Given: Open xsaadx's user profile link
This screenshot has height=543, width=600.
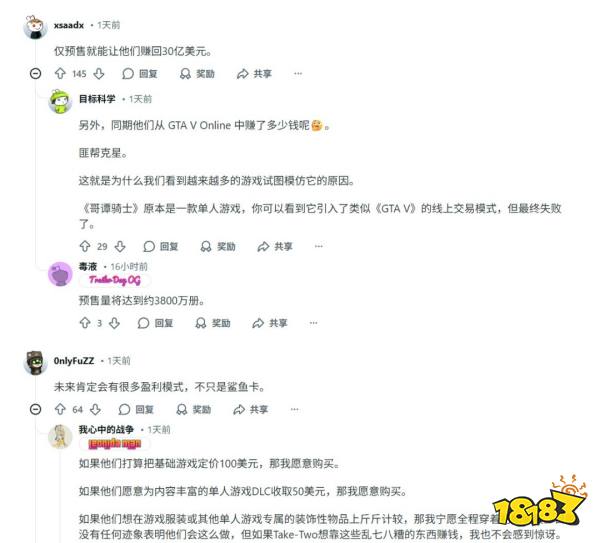Looking at the screenshot, I should [69, 25].
